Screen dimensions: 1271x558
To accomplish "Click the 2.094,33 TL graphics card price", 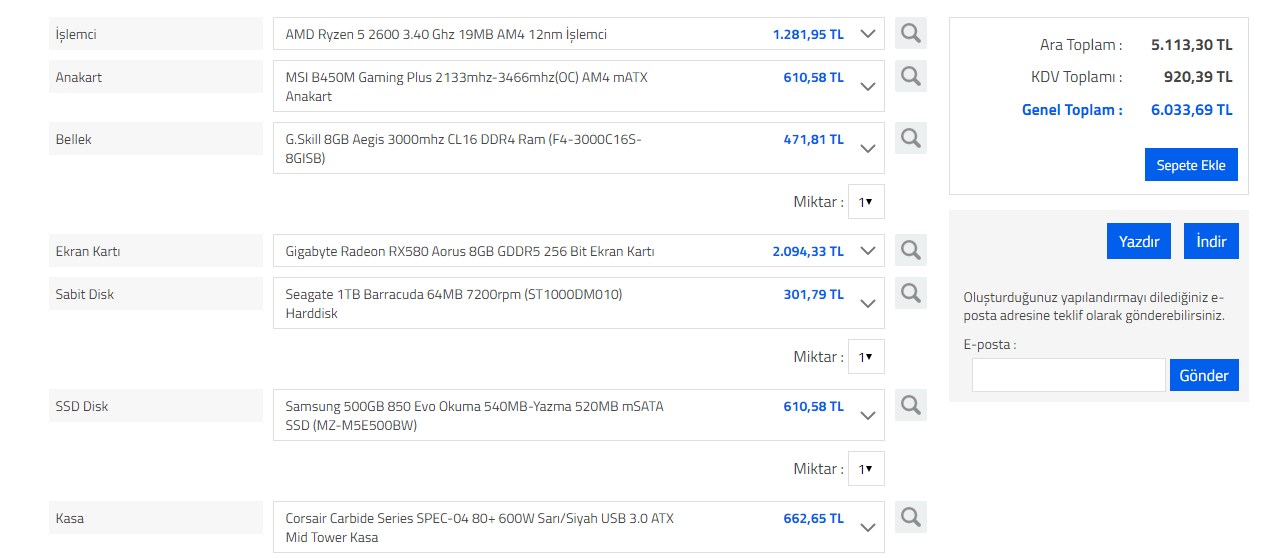I will pos(808,251).
